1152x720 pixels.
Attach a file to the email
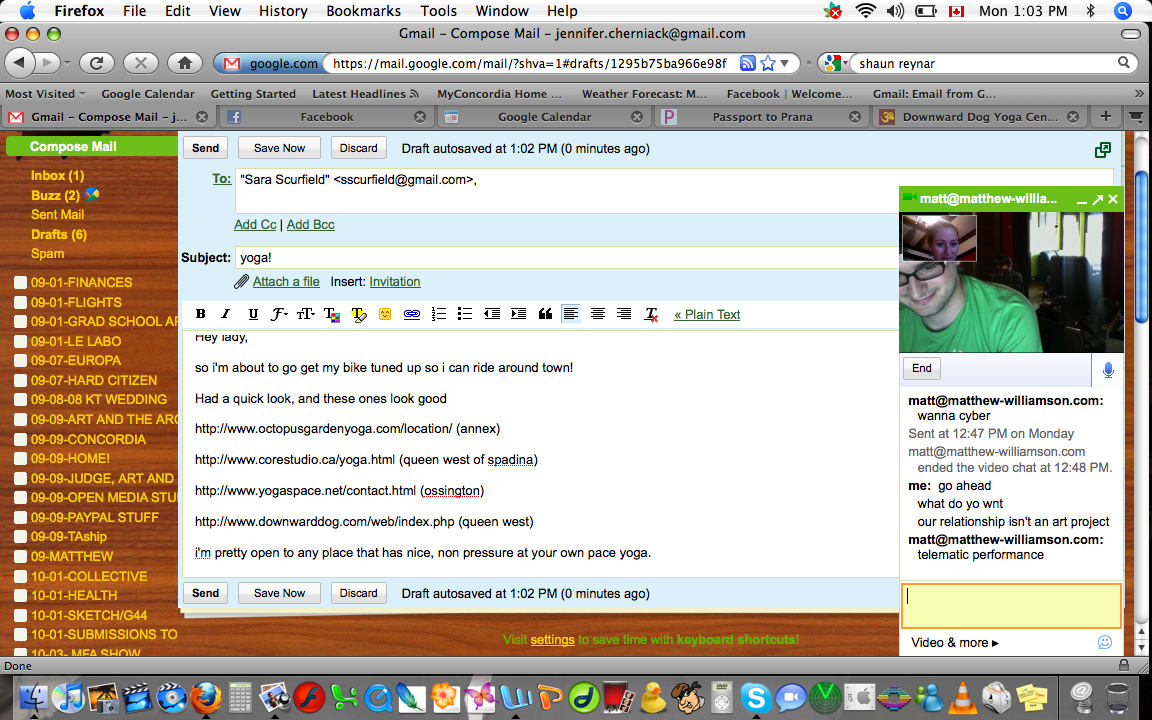point(286,281)
